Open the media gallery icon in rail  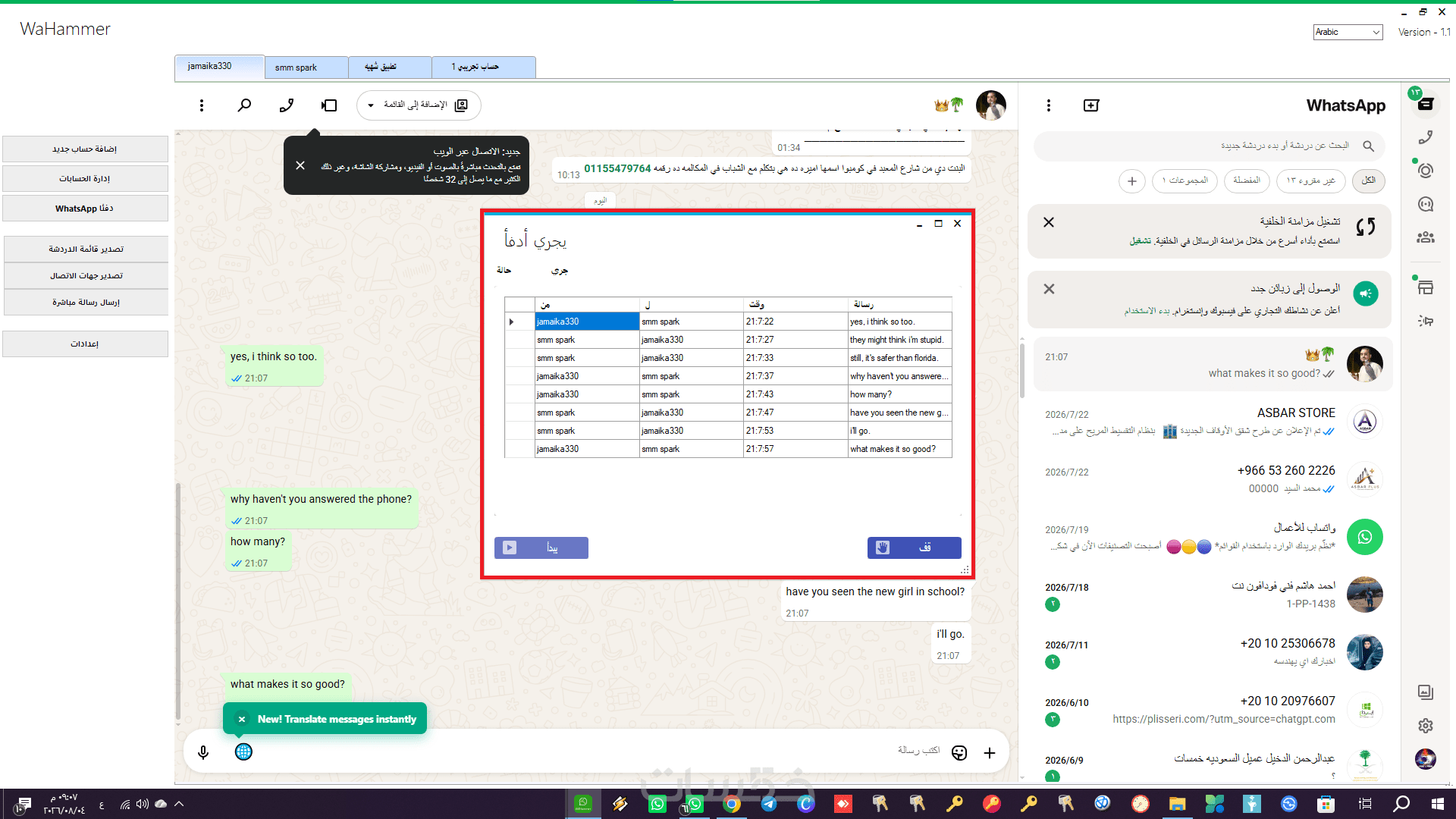pyautogui.click(x=1426, y=692)
